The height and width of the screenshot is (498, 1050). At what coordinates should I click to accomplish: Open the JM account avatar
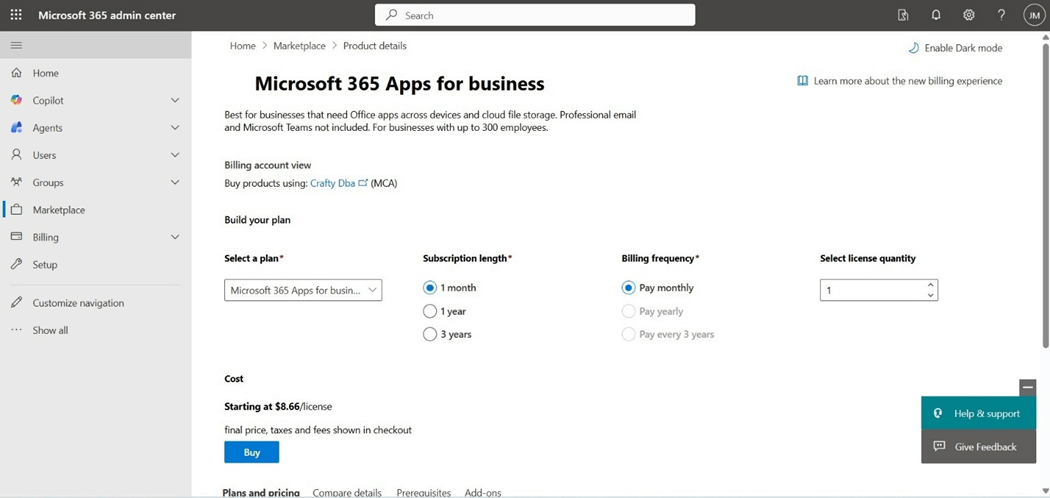(1033, 15)
